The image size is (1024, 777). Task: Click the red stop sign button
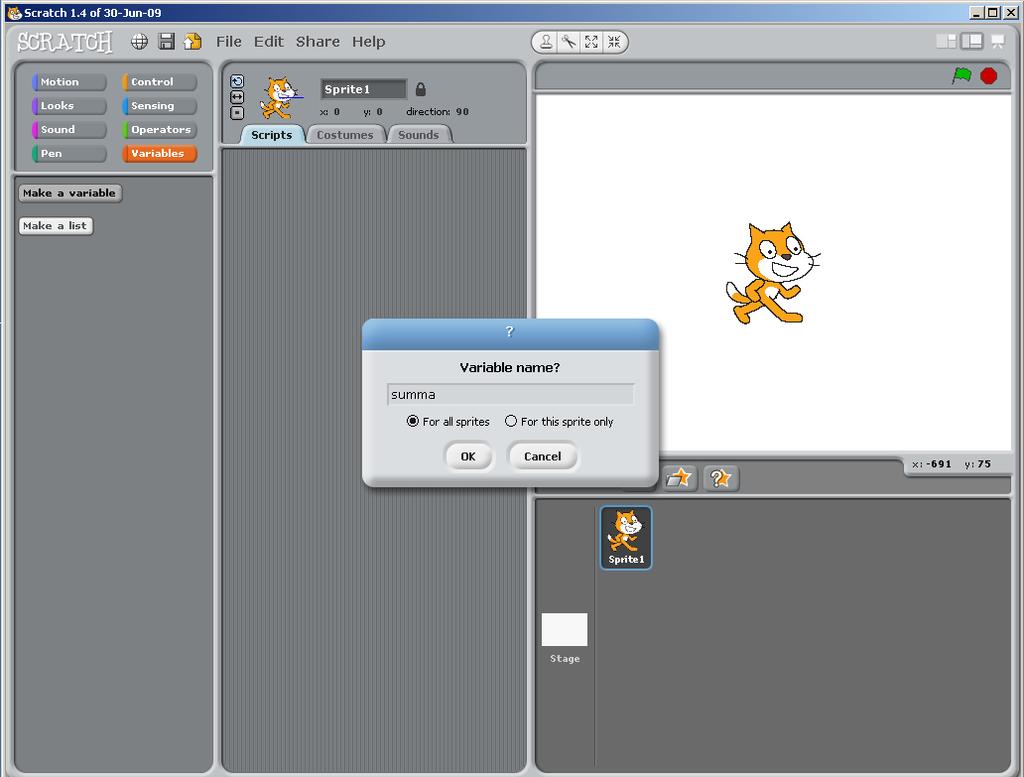click(x=989, y=76)
